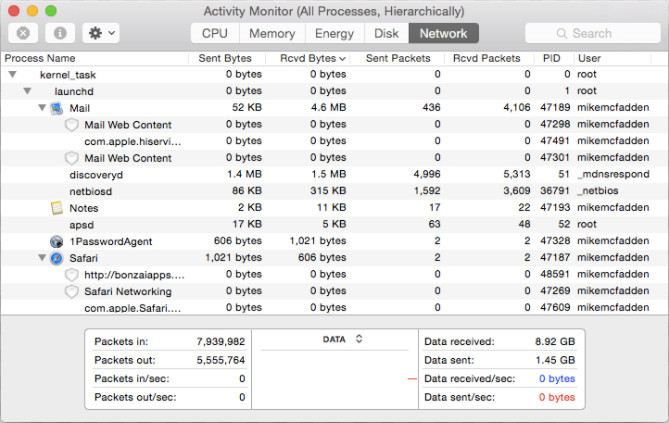Sort by Process Name column

tap(95, 58)
